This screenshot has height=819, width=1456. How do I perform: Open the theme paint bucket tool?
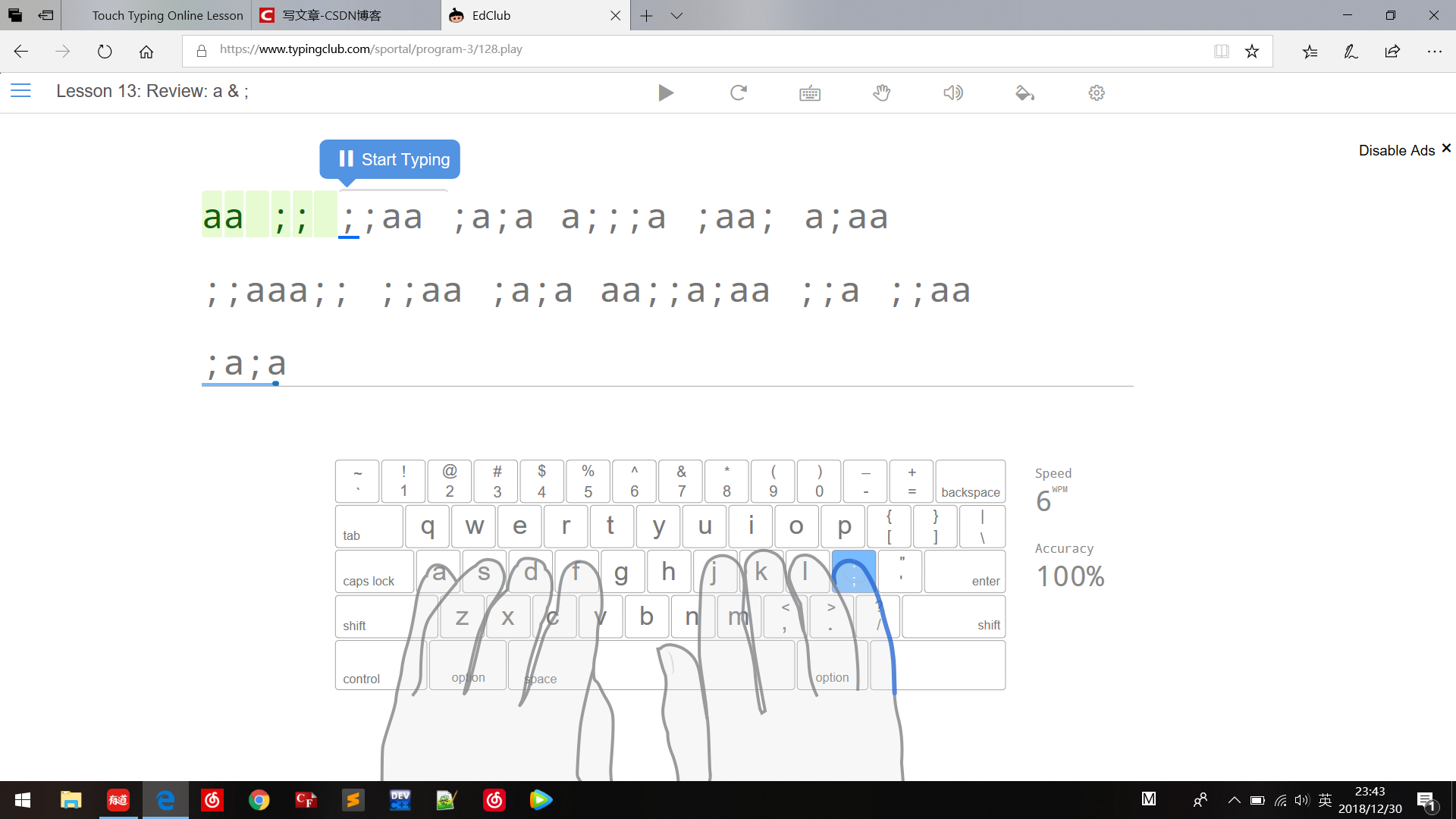(1025, 93)
